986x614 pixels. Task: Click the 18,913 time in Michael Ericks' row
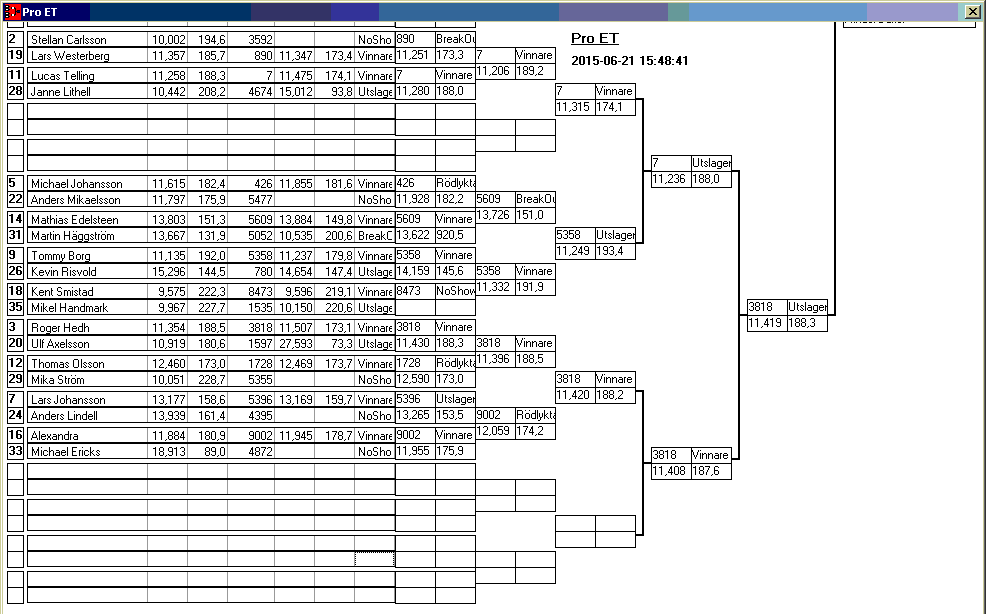(x=167, y=452)
